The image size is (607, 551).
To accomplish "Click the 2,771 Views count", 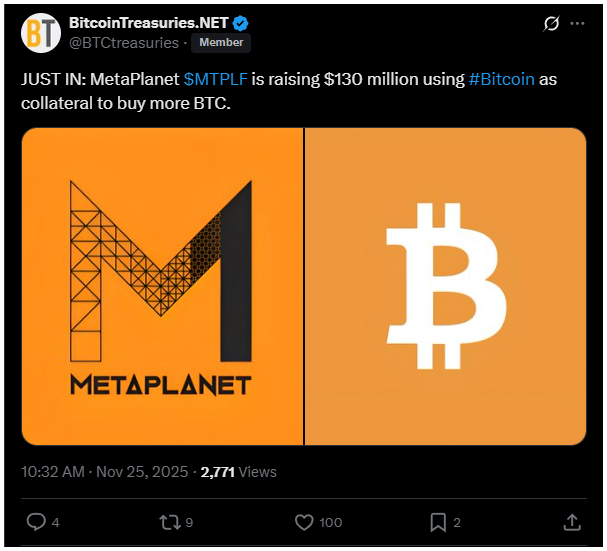I will point(239,471).
